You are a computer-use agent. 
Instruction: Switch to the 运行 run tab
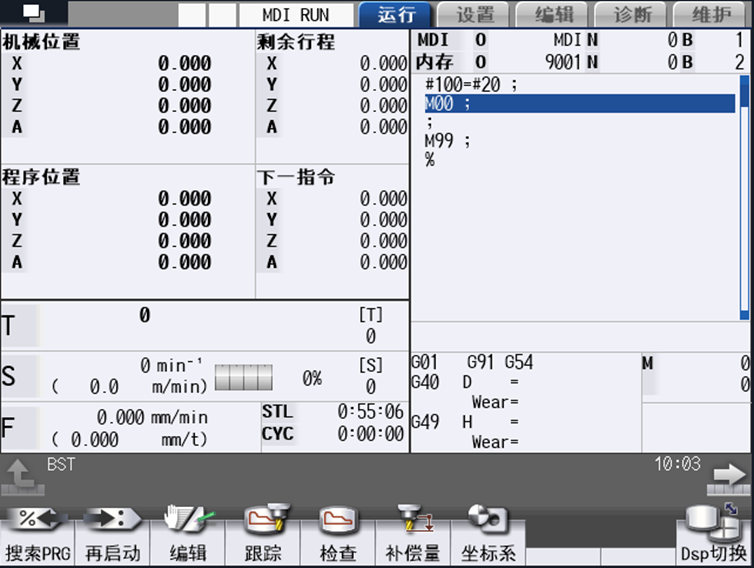(x=396, y=15)
